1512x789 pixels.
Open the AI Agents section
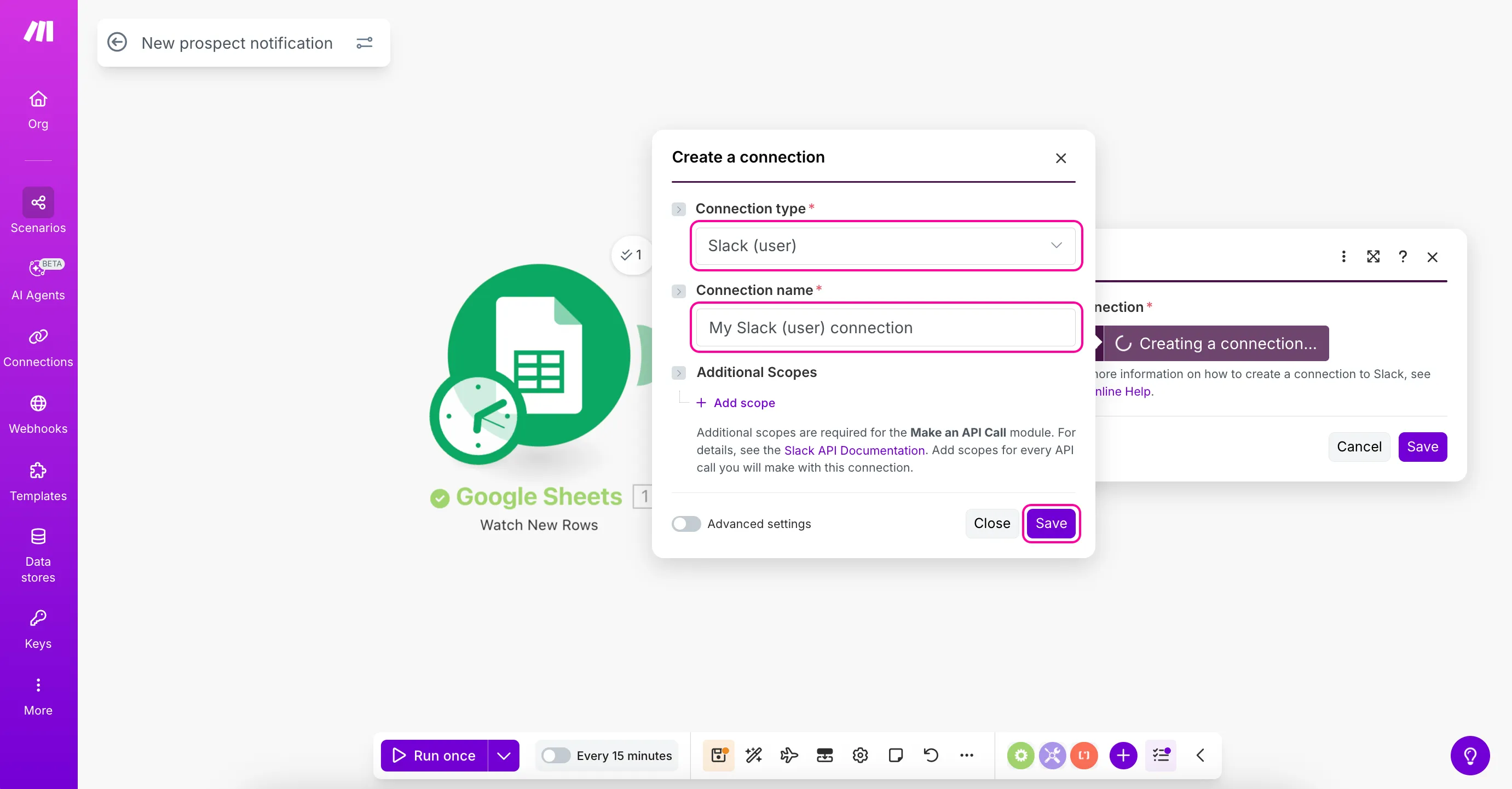click(38, 279)
